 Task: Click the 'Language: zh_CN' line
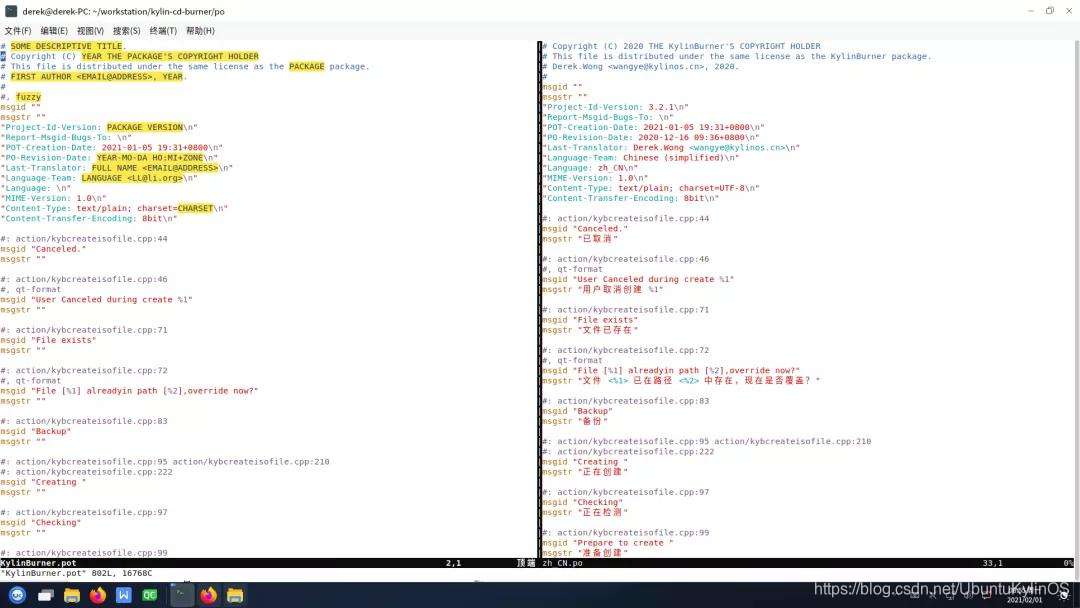590,168
